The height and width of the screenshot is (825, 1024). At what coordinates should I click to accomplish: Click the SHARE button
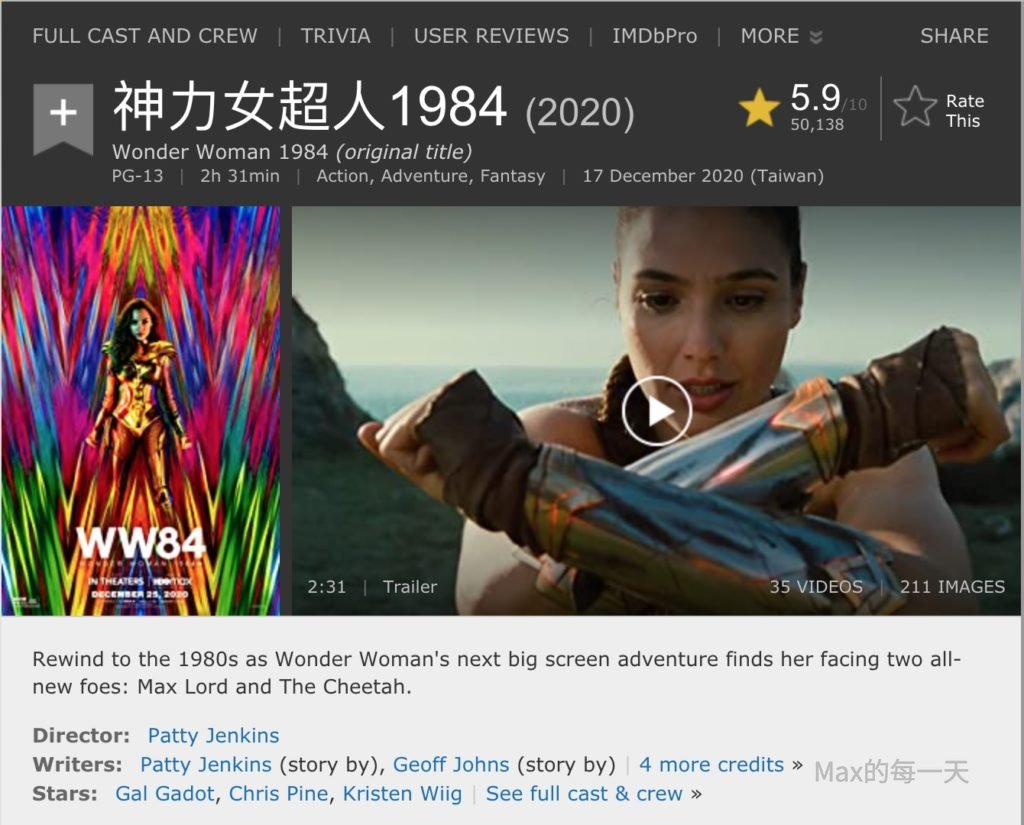tap(954, 36)
